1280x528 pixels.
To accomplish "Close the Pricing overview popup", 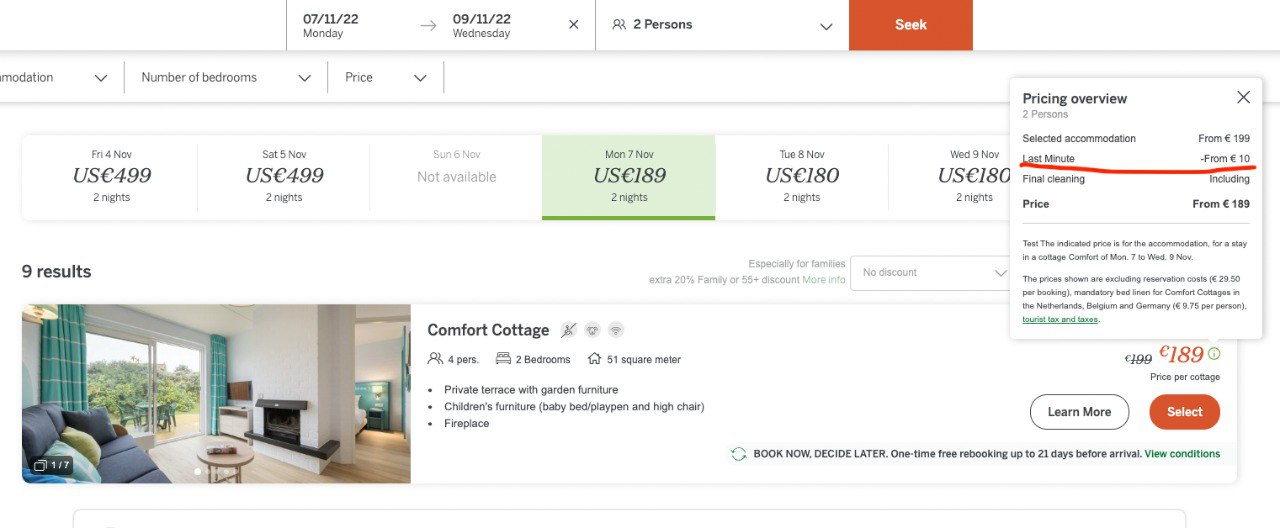I will tap(1243, 97).
